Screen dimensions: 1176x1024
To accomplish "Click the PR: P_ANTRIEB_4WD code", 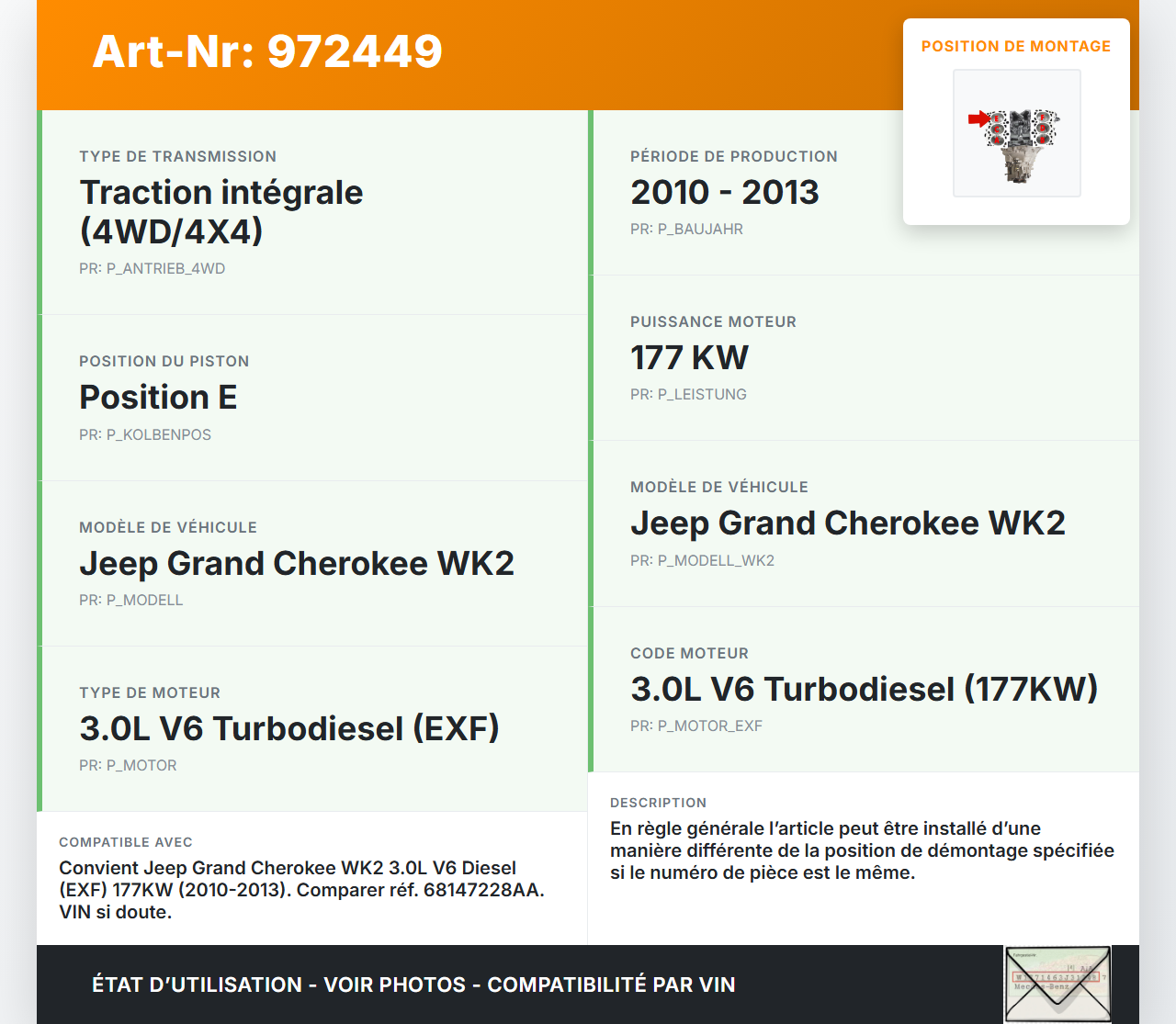I will (152, 268).
